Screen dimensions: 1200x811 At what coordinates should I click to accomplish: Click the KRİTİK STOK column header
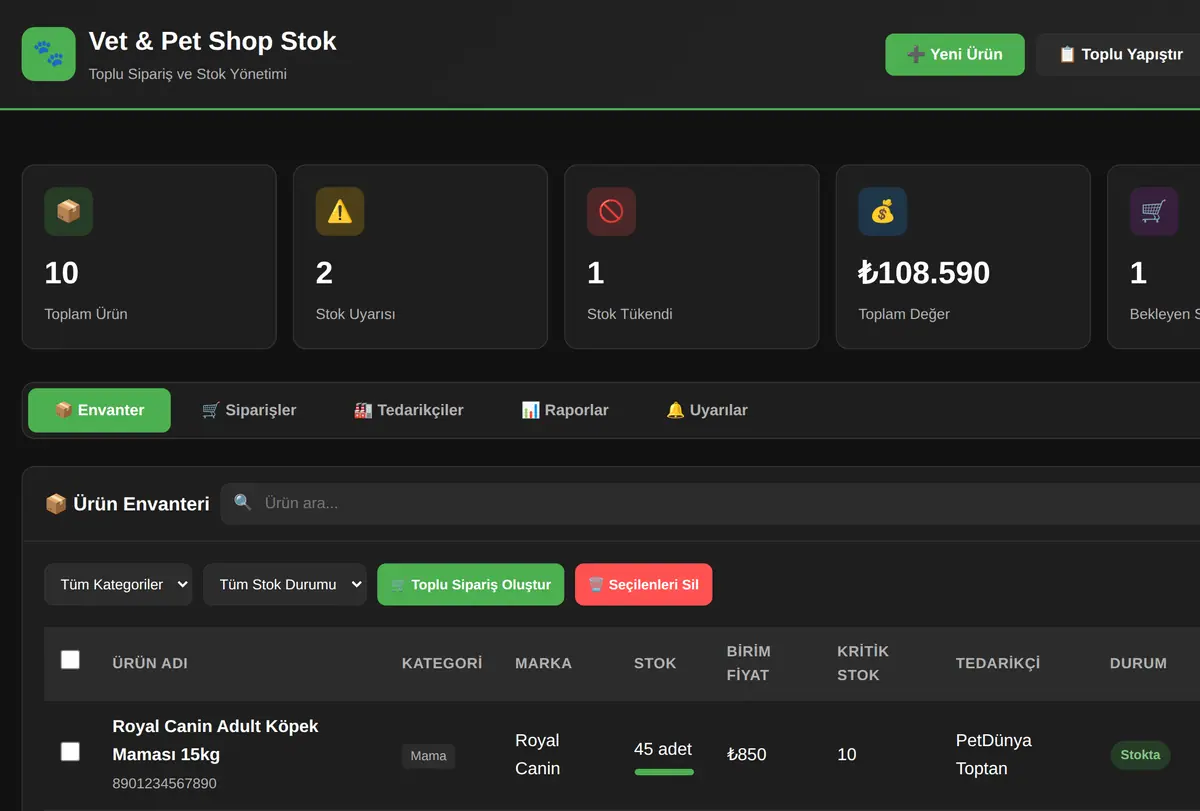[x=863, y=663]
